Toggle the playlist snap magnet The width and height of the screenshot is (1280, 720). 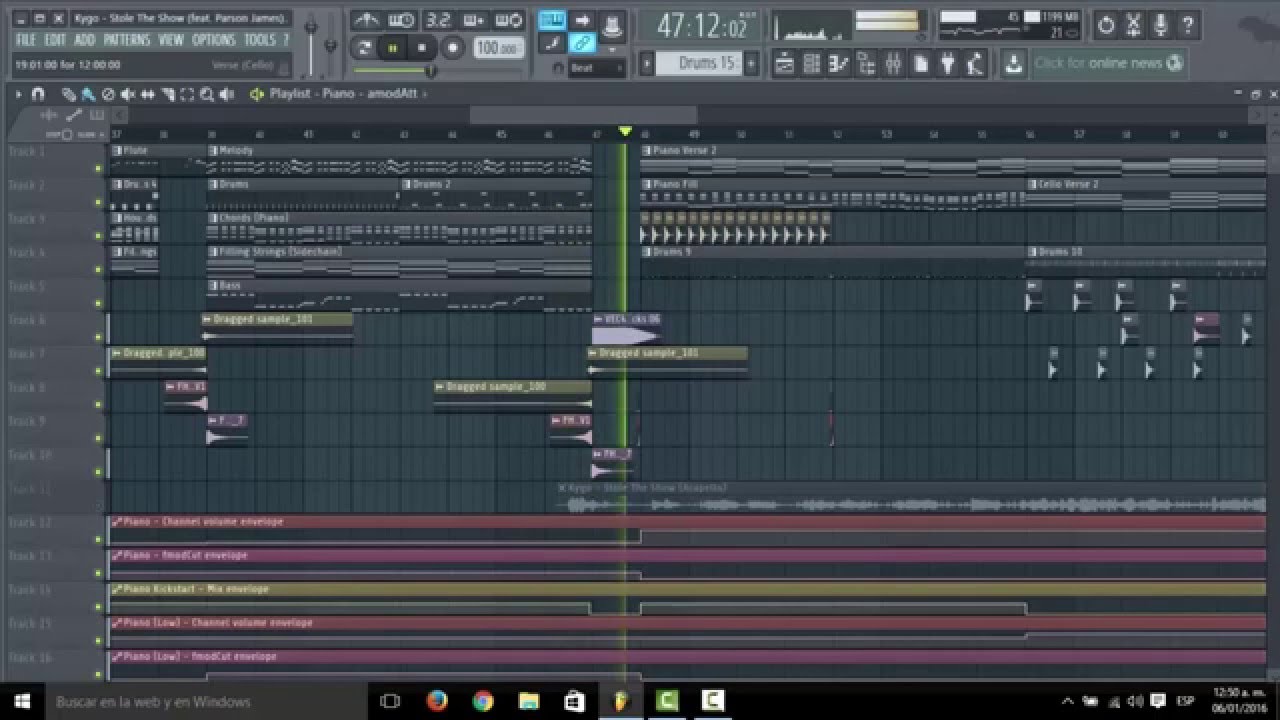(x=38, y=94)
